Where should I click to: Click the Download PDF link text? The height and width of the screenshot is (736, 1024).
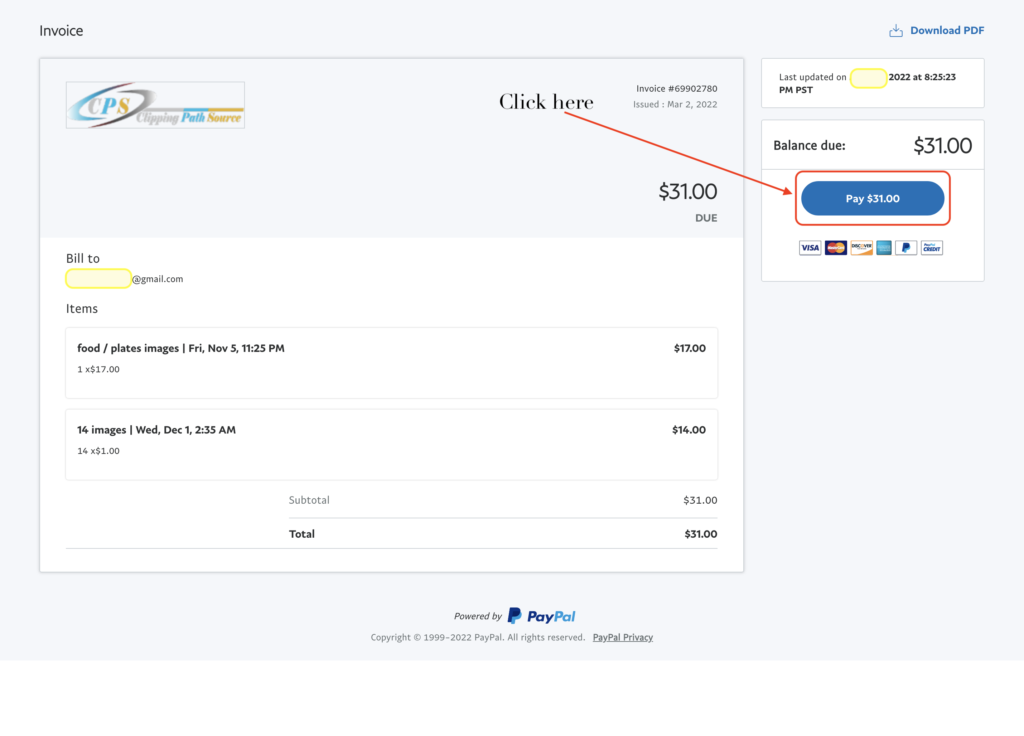tap(947, 31)
